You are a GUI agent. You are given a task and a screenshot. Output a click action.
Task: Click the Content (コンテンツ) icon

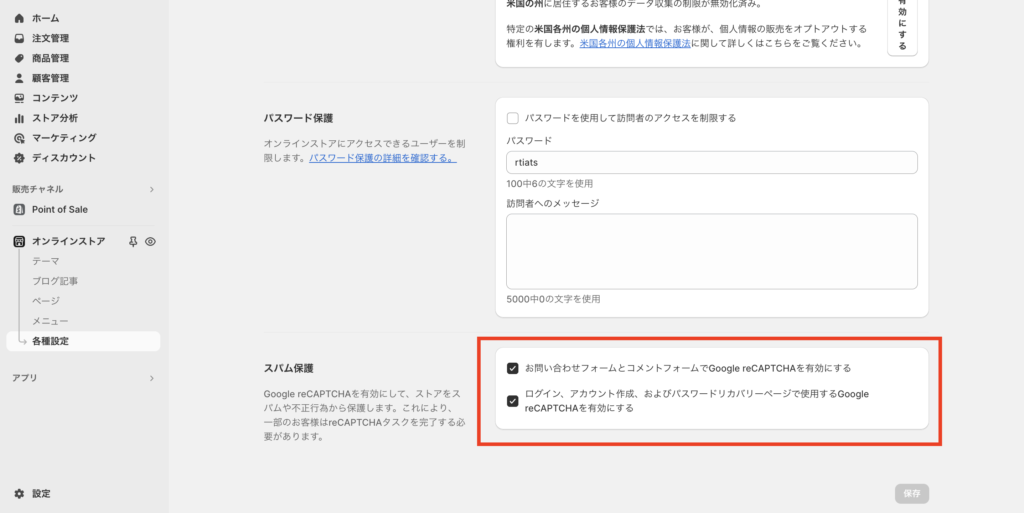point(19,98)
